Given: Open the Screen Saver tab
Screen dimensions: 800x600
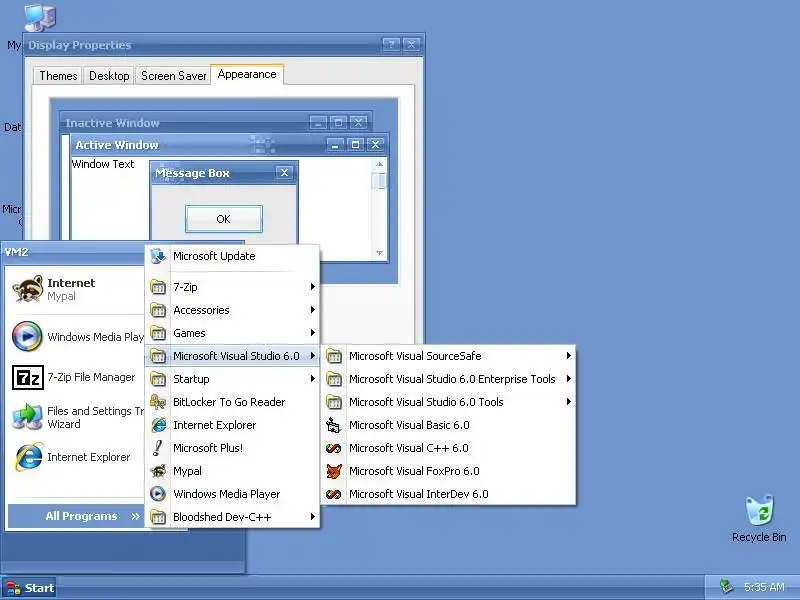Looking at the screenshot, I should [173, 76].
